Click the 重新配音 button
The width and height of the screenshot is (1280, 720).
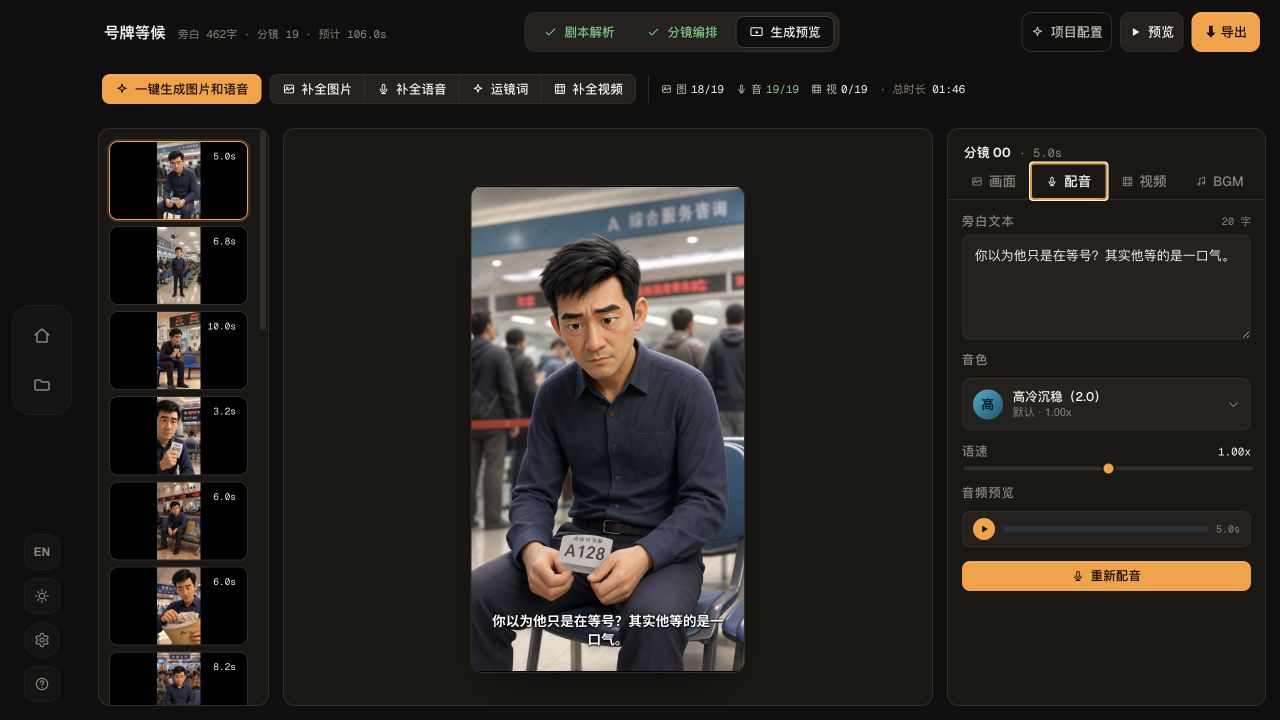pos(1106,576)
